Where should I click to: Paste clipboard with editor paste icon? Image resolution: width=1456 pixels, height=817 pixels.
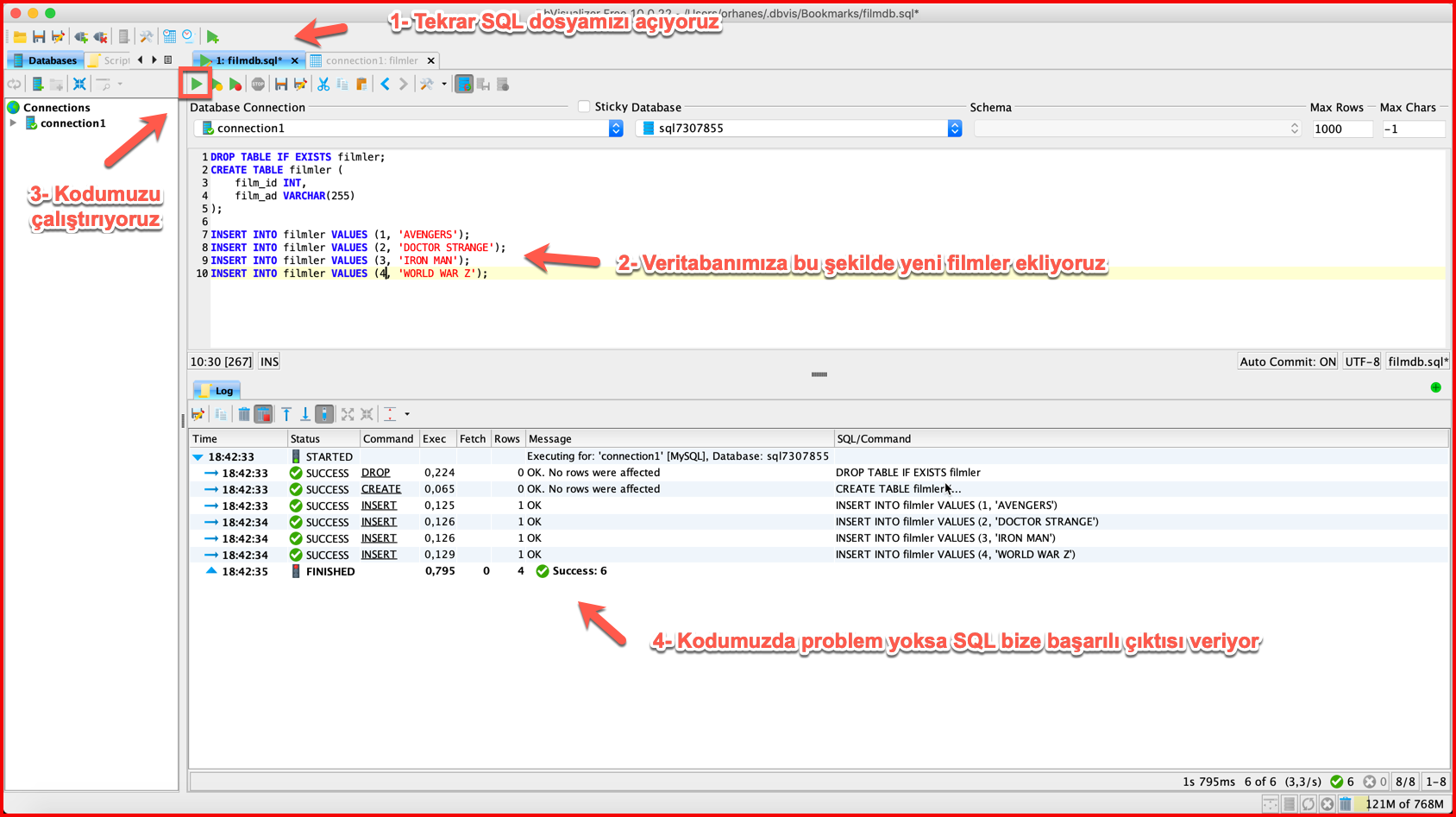(x=361, y=84)
